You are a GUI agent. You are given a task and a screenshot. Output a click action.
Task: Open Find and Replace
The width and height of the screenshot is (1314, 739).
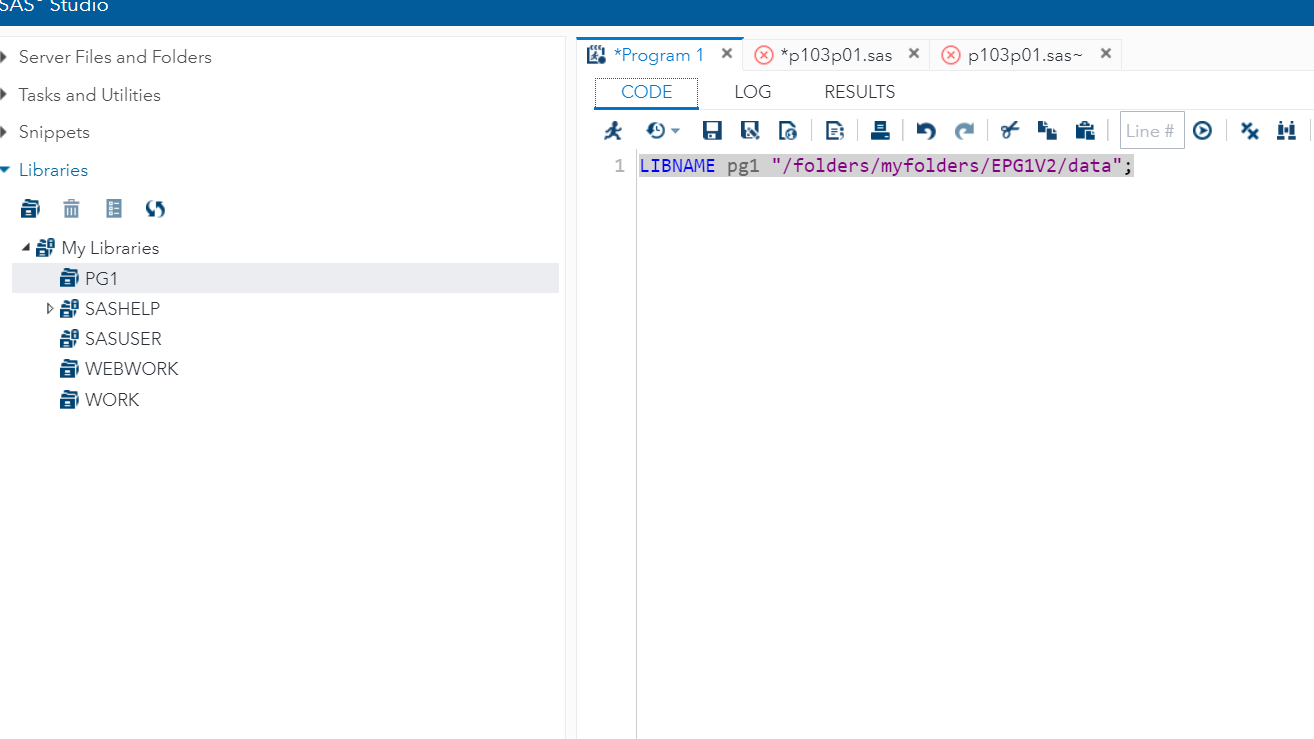1287,130
